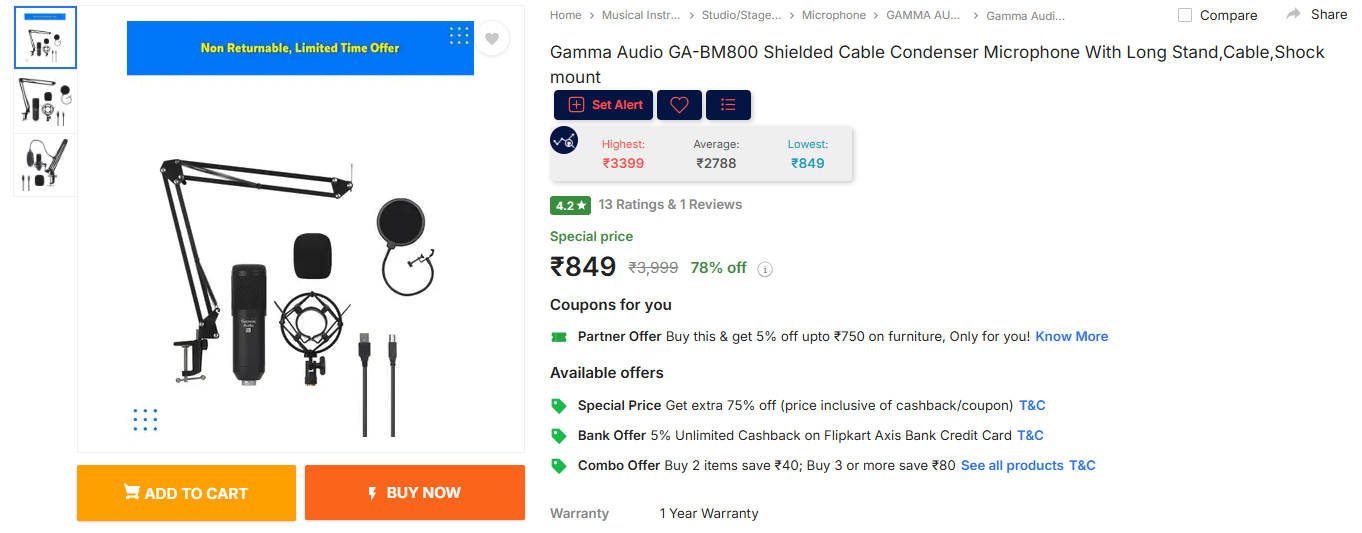Click the BUY NOW button

click(x=415, y=493)
